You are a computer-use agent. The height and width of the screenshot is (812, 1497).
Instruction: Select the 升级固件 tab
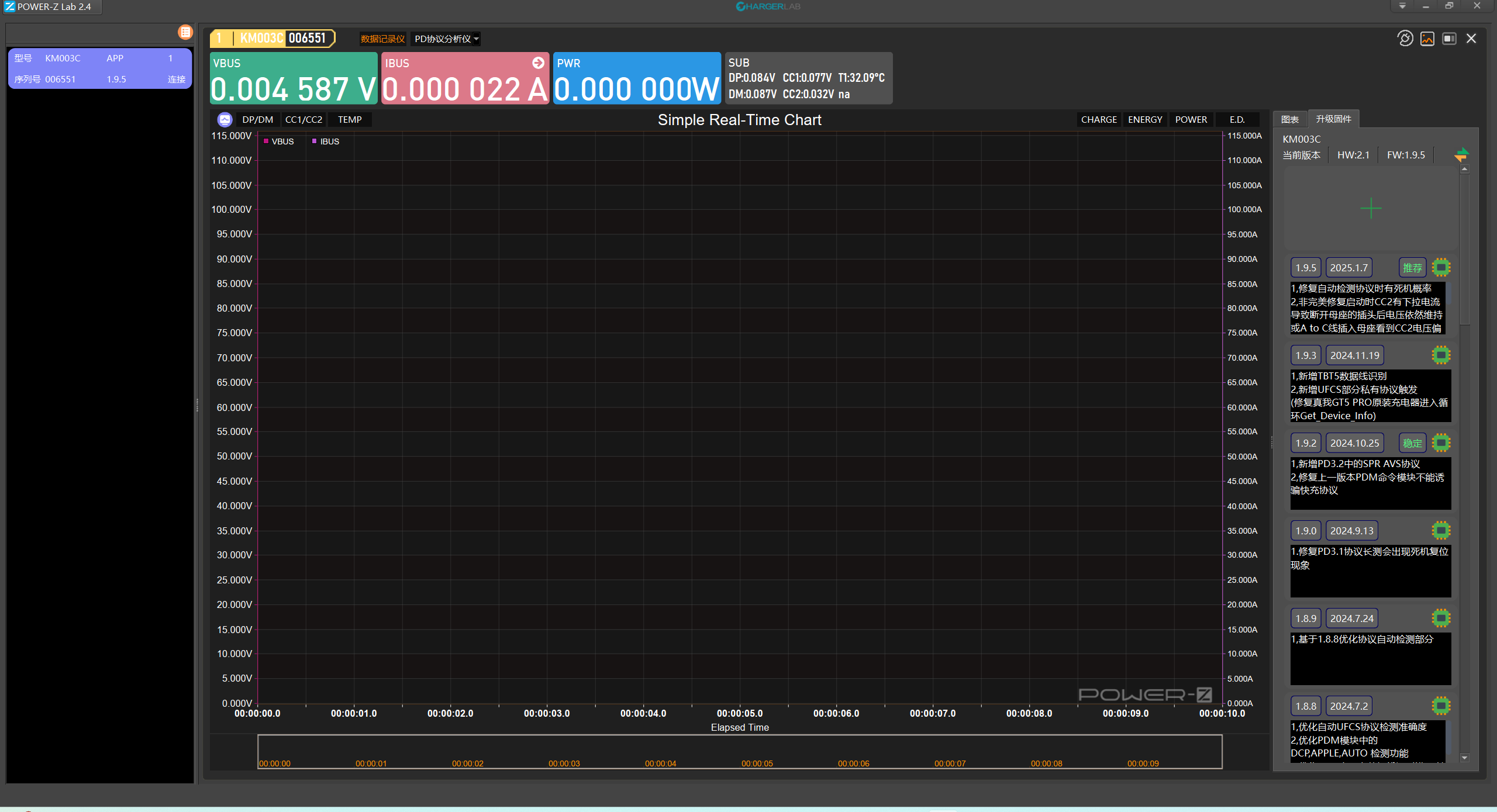tap(1333, 119)
